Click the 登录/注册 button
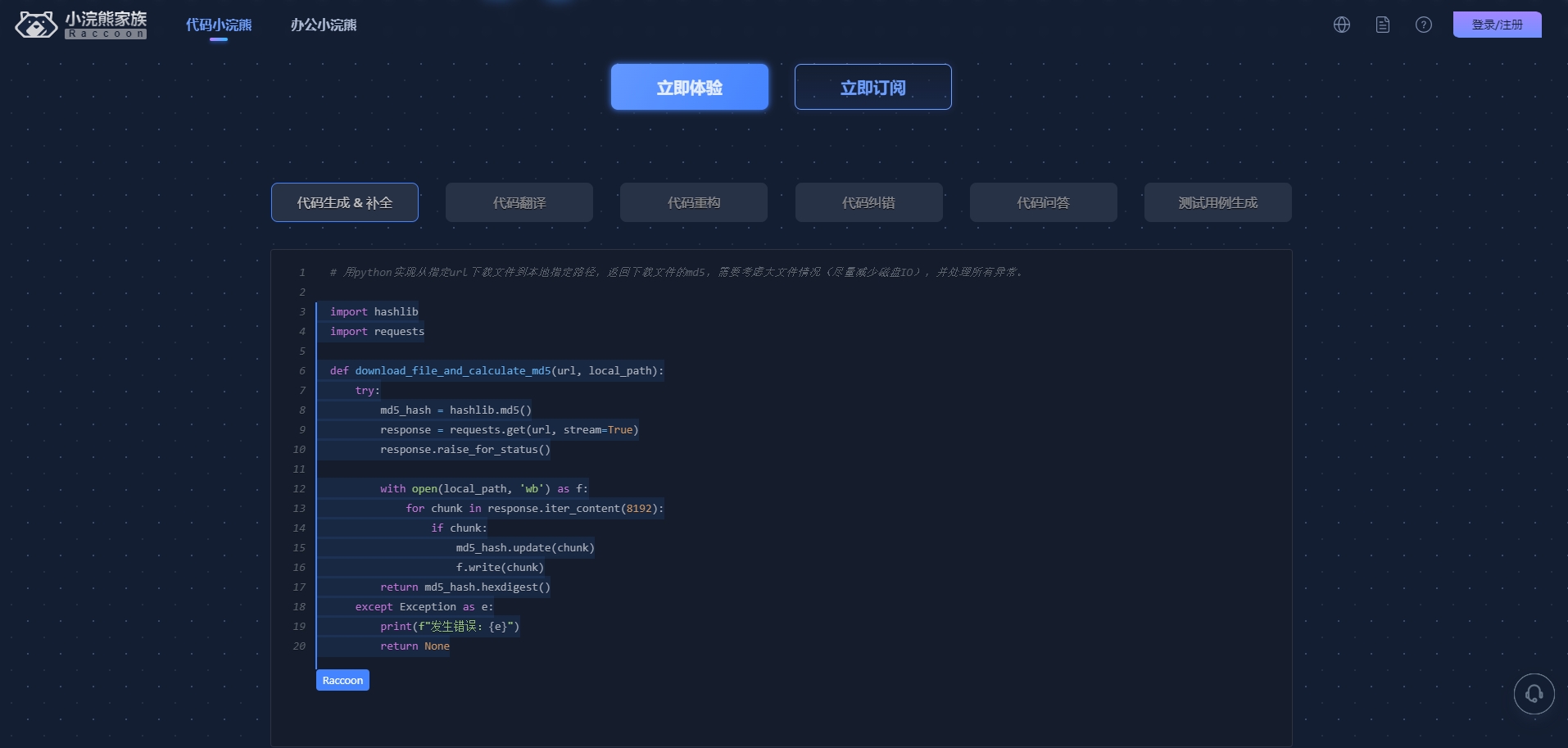This screenshot has height=748, width=1568. pos(1497,25)
